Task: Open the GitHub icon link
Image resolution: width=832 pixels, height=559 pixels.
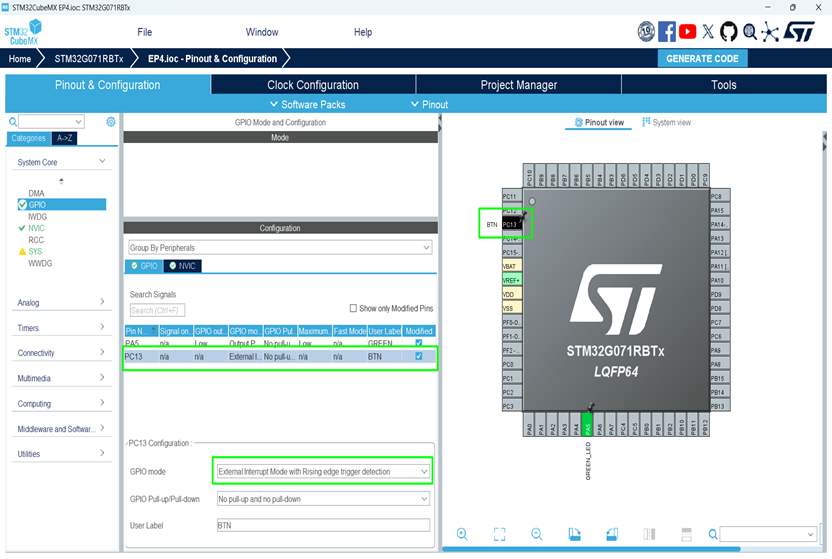Action: click(729, 32)
